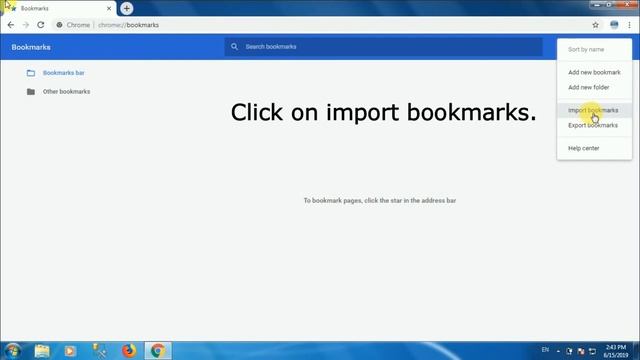Click the search magnifier icon

[x=234, y=47]
